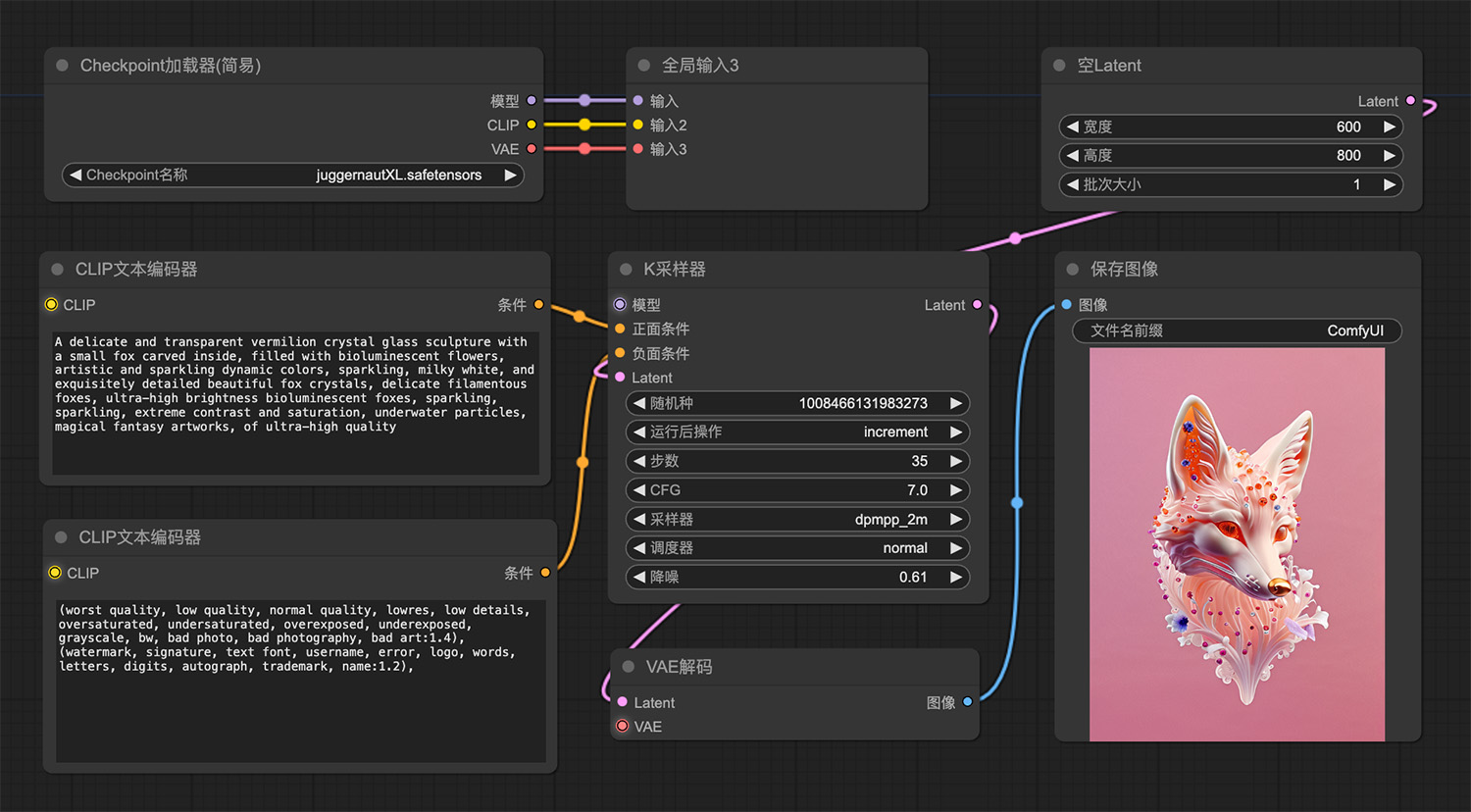Viewport: 1471px width, 812px height.
Task: Click the midpoint dot on the purple 模型 link
Action: (584, 100)
